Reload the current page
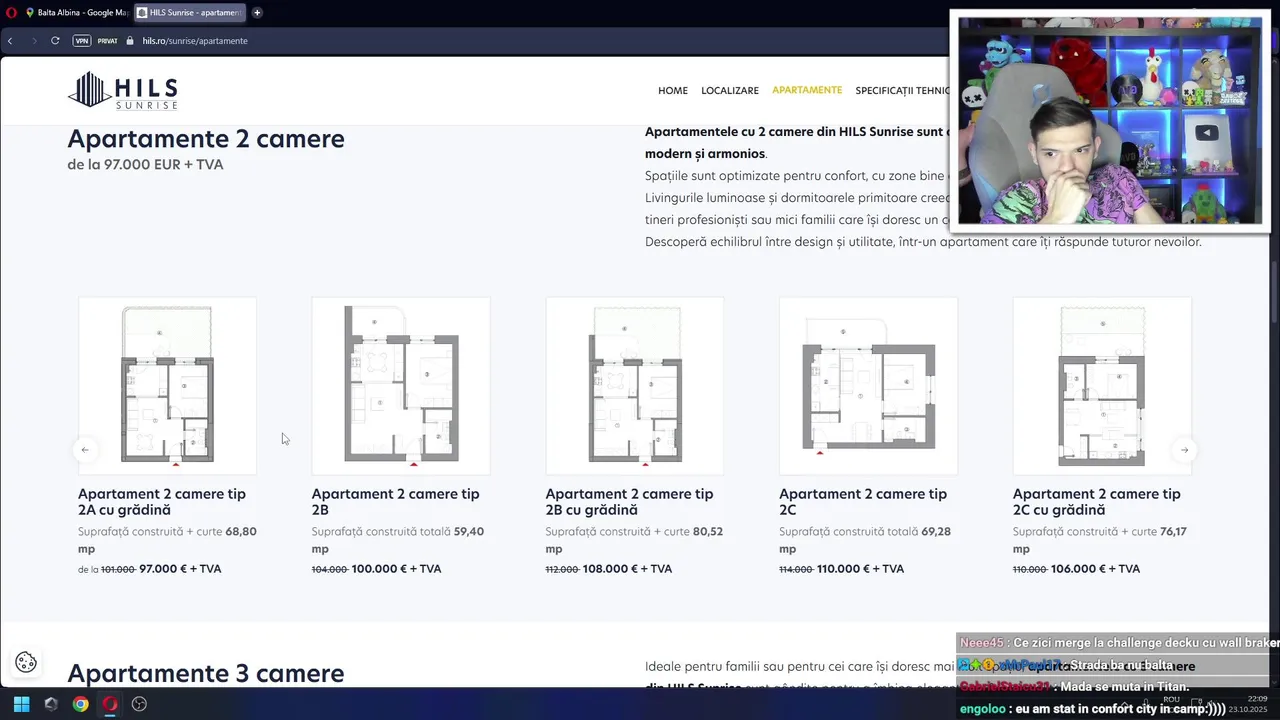The height and width of the screenshot is (720, 1280). (x=55, y=41)
